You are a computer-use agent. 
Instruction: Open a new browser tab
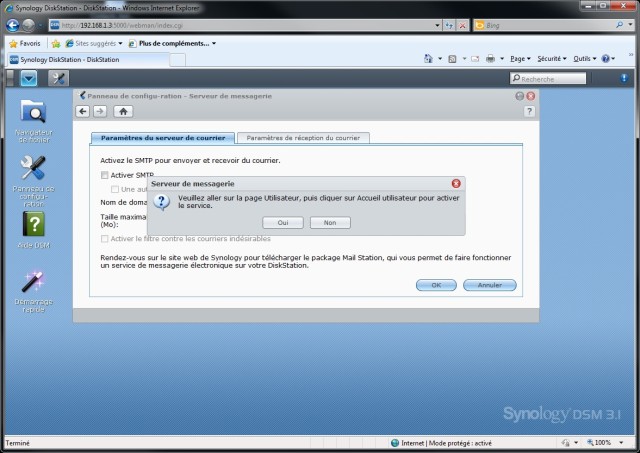(x=178, y=60)
